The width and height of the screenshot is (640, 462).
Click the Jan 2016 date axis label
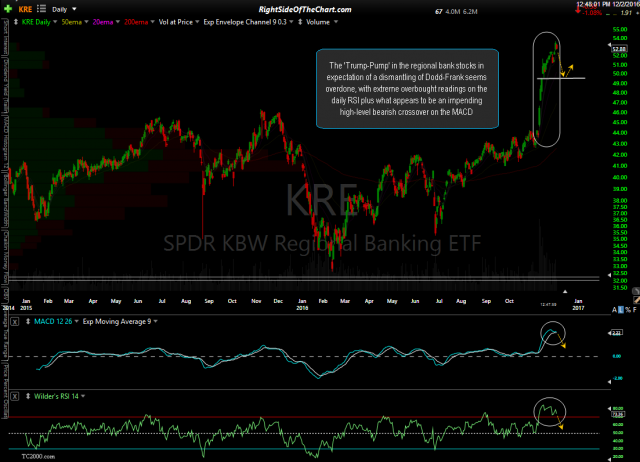(302, 304)
